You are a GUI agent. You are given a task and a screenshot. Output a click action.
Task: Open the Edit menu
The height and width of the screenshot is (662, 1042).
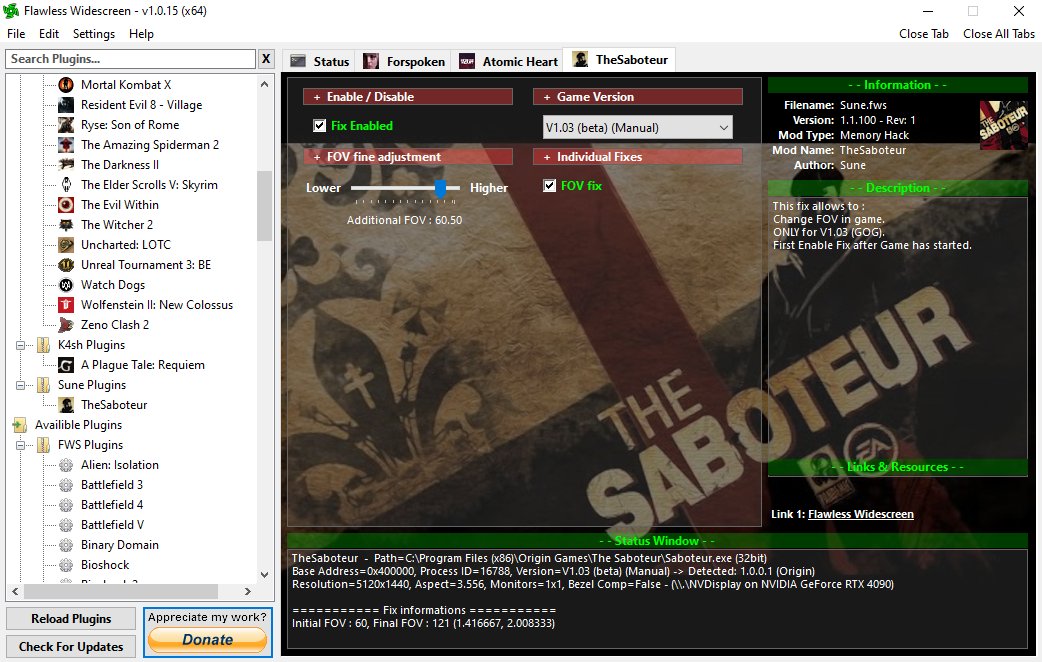(49, 34)
